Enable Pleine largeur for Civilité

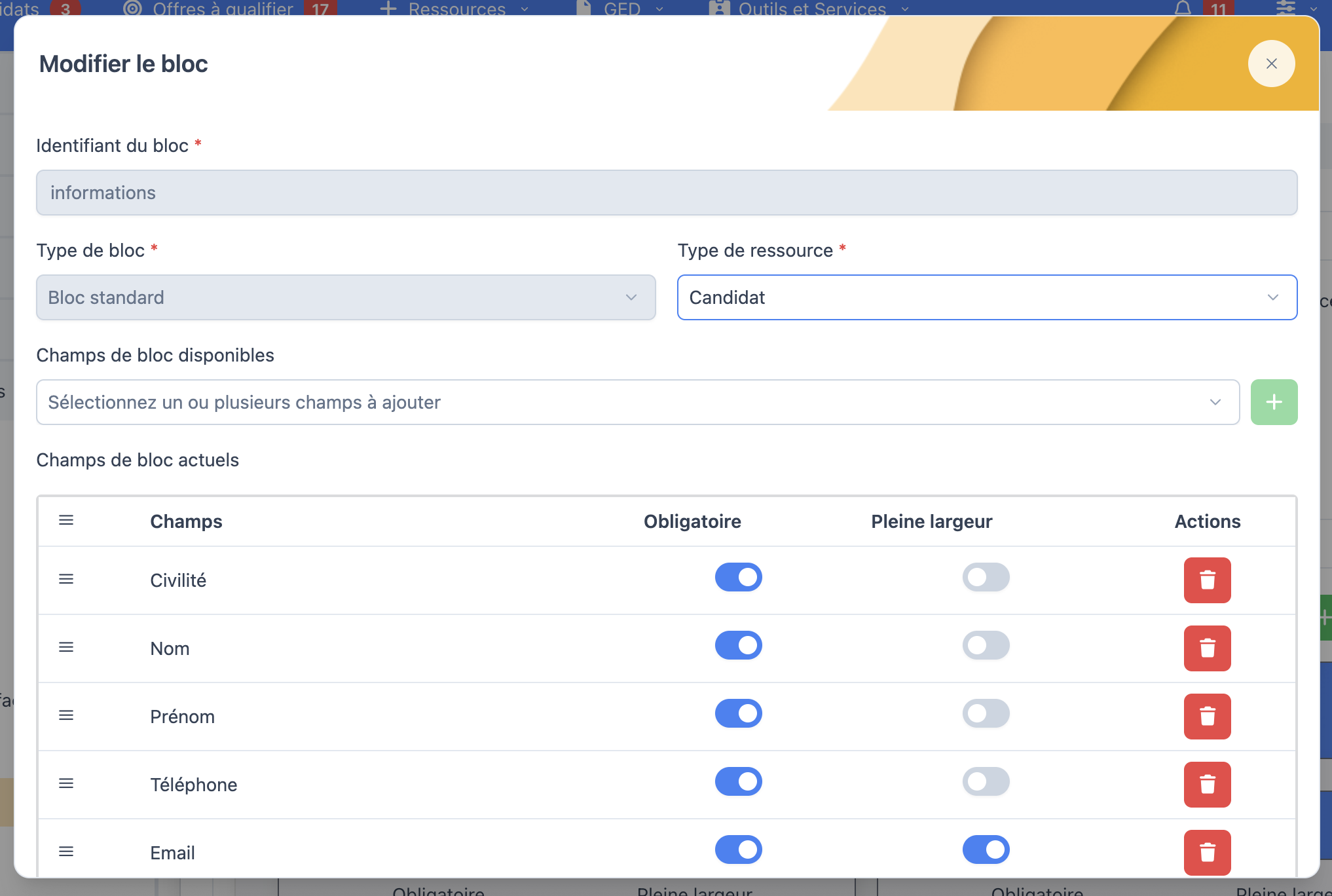pos(986,577)
